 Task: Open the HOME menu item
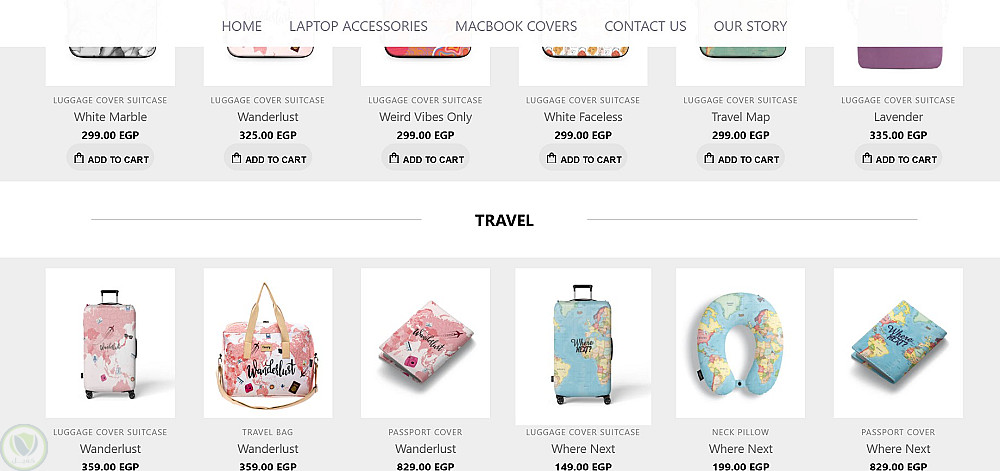tap(242, 26)
